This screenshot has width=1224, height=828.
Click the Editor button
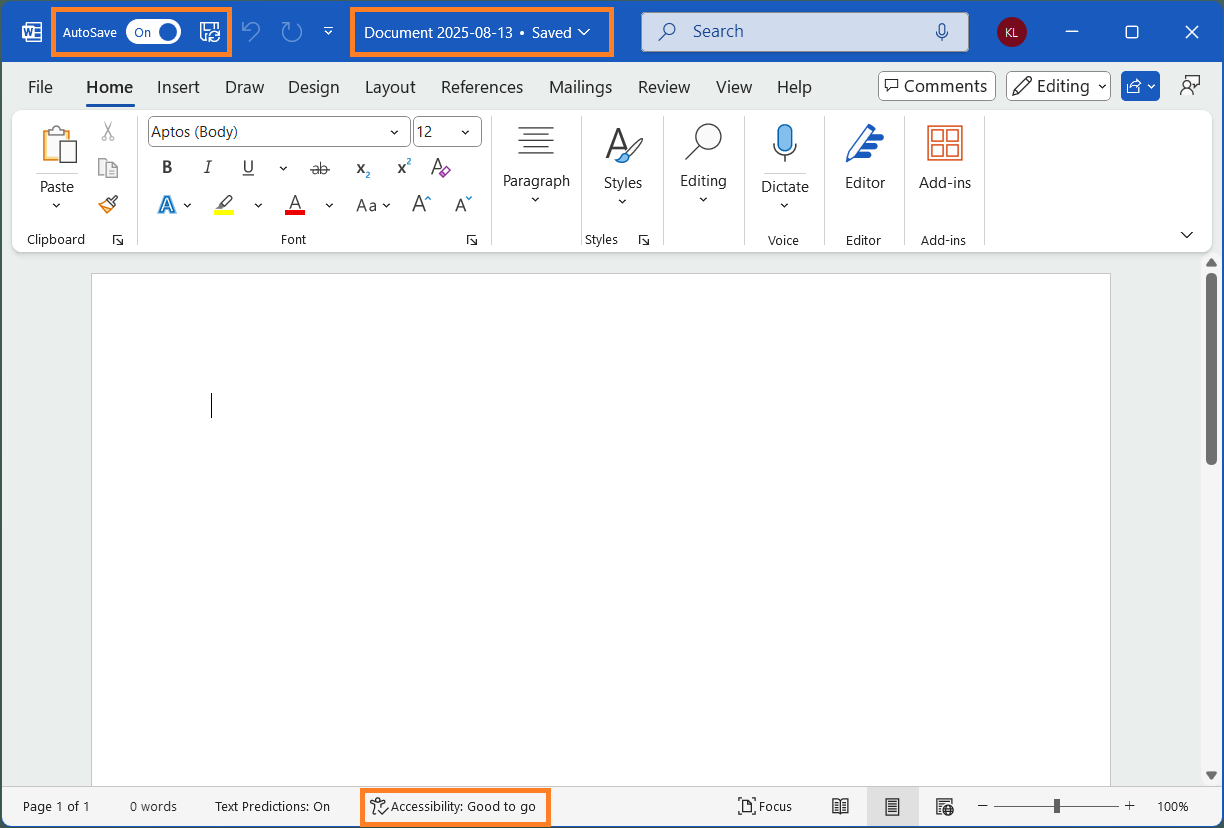click(864, 160)
